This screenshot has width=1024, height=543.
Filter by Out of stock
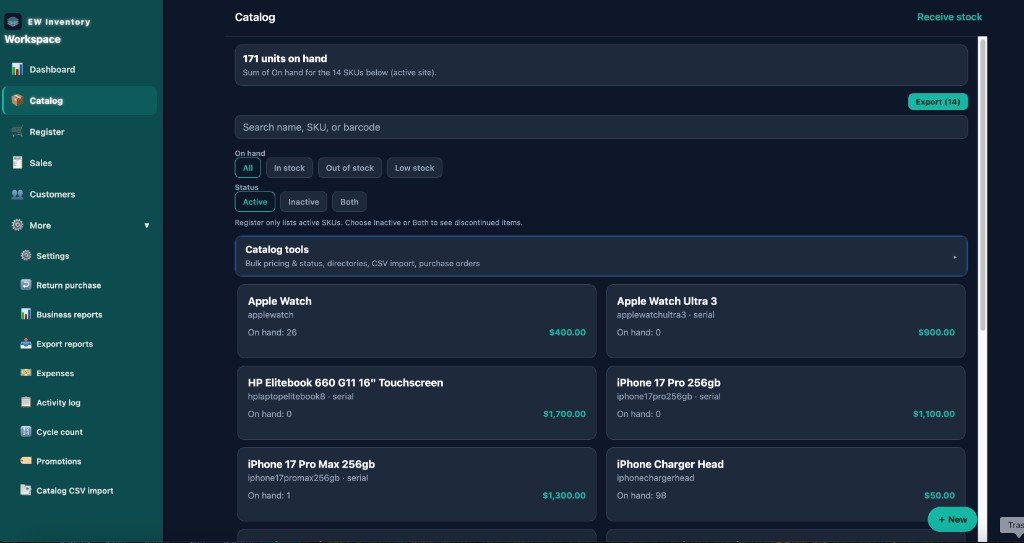click(349, 168)
